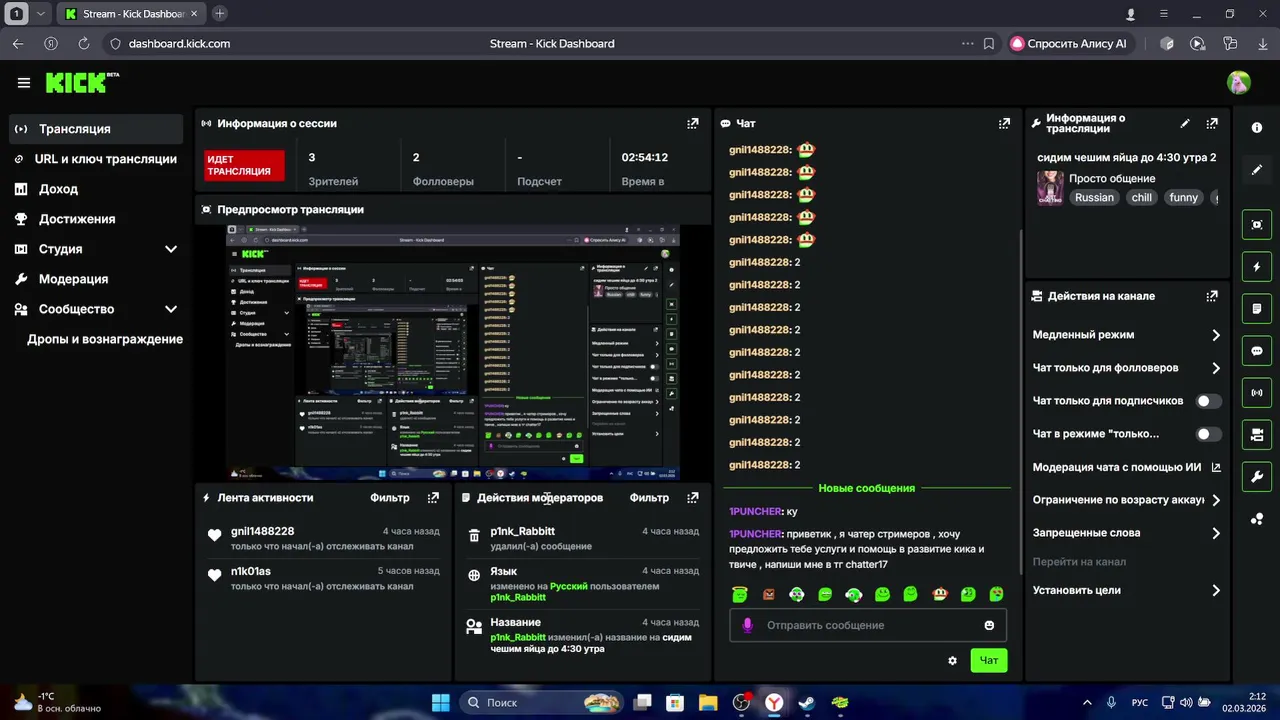Screen dimensions: 1280x720
Task: Click the info icon in right sidebar
Action: pyautogui.click(x=1257, y=128)
